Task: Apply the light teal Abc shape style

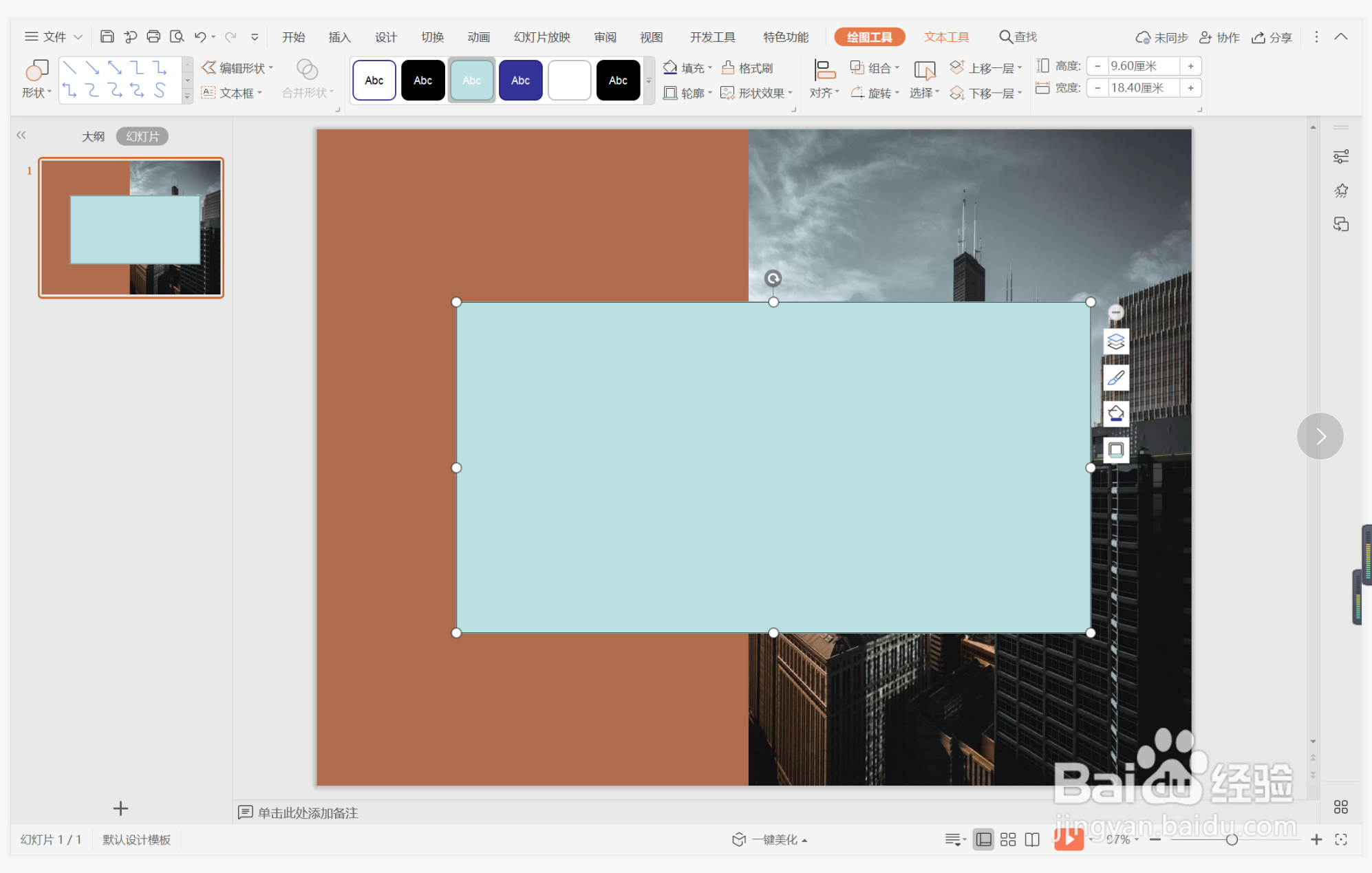Action: [471, 80]
